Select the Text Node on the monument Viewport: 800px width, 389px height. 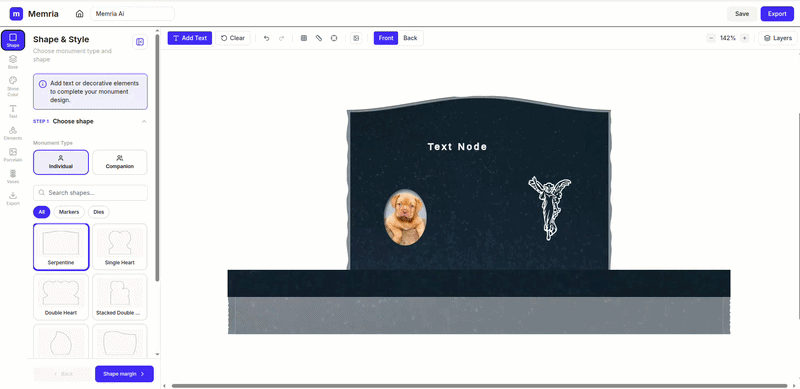point(457,147)
